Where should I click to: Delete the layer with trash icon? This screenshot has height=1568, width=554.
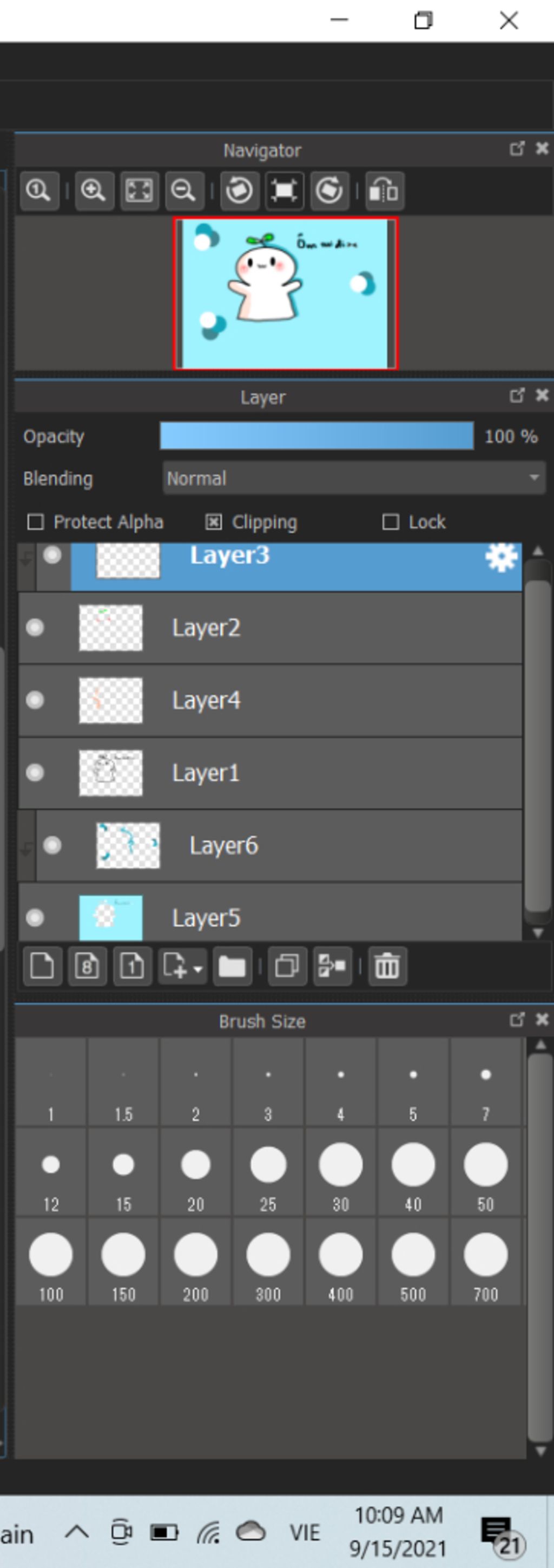[387, 966]
